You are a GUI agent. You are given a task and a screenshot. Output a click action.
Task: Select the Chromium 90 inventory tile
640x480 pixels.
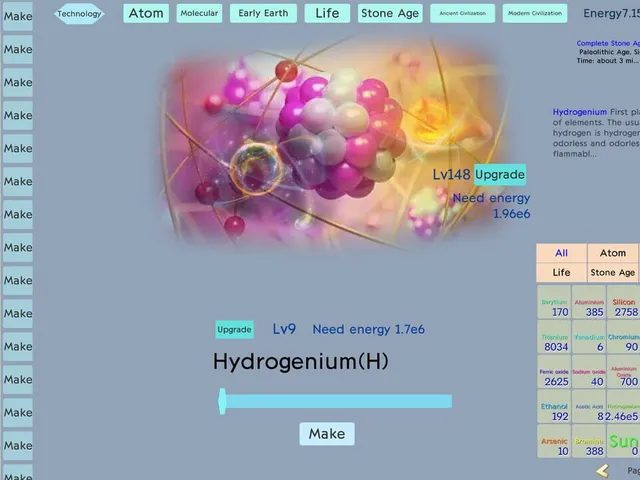click(623, 337)
